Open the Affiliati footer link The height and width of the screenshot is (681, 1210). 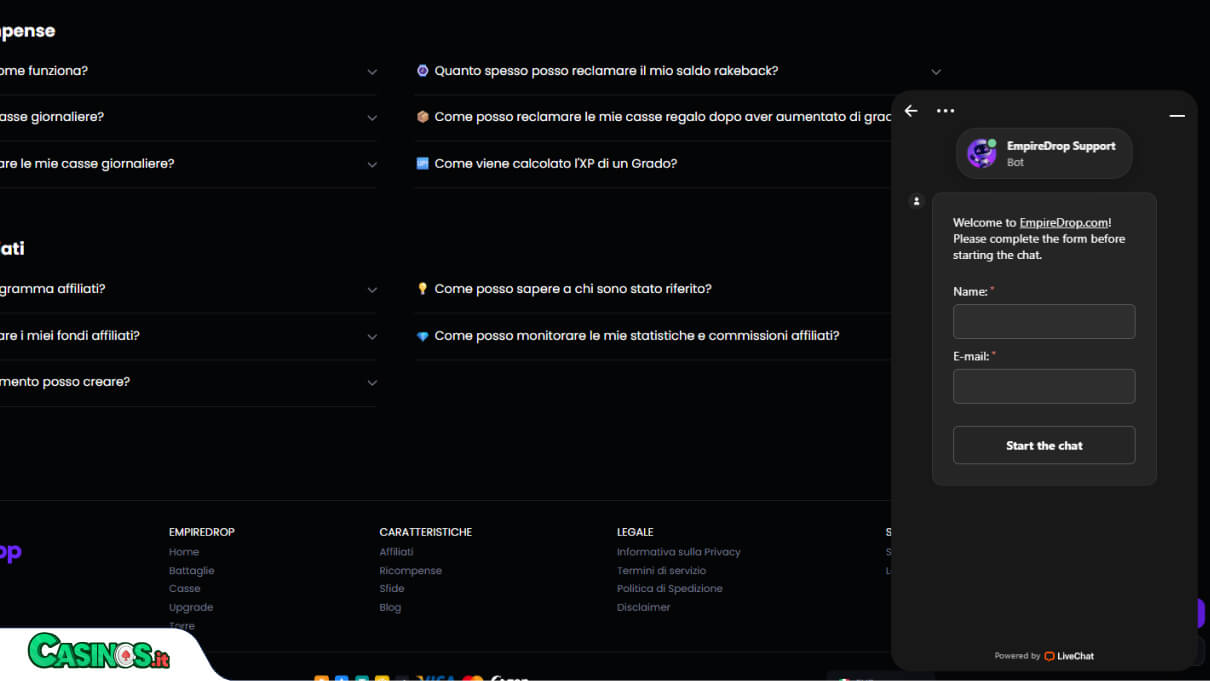pyautogui.click(x=397, y=552)
